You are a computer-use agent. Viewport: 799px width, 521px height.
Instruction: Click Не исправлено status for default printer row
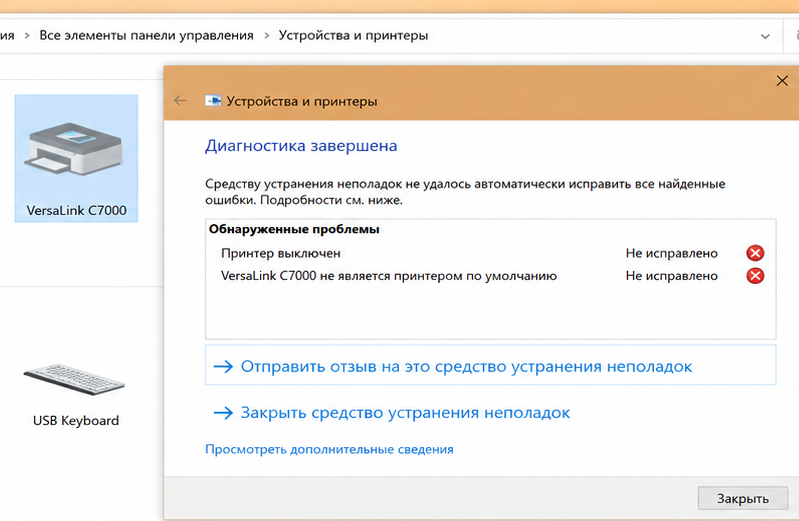pos(672,276)
